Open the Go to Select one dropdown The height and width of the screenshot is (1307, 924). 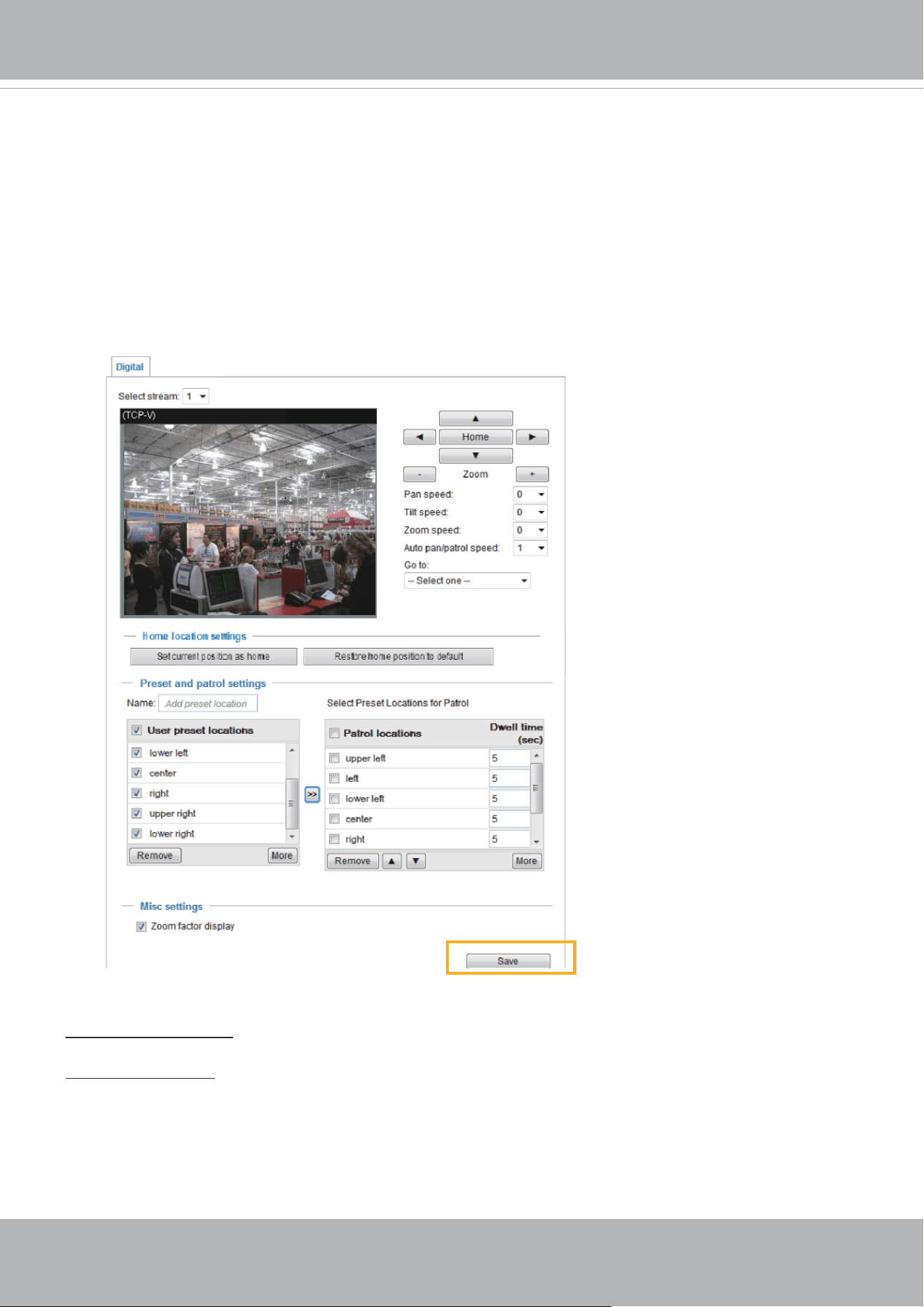(x=467, y=581)
